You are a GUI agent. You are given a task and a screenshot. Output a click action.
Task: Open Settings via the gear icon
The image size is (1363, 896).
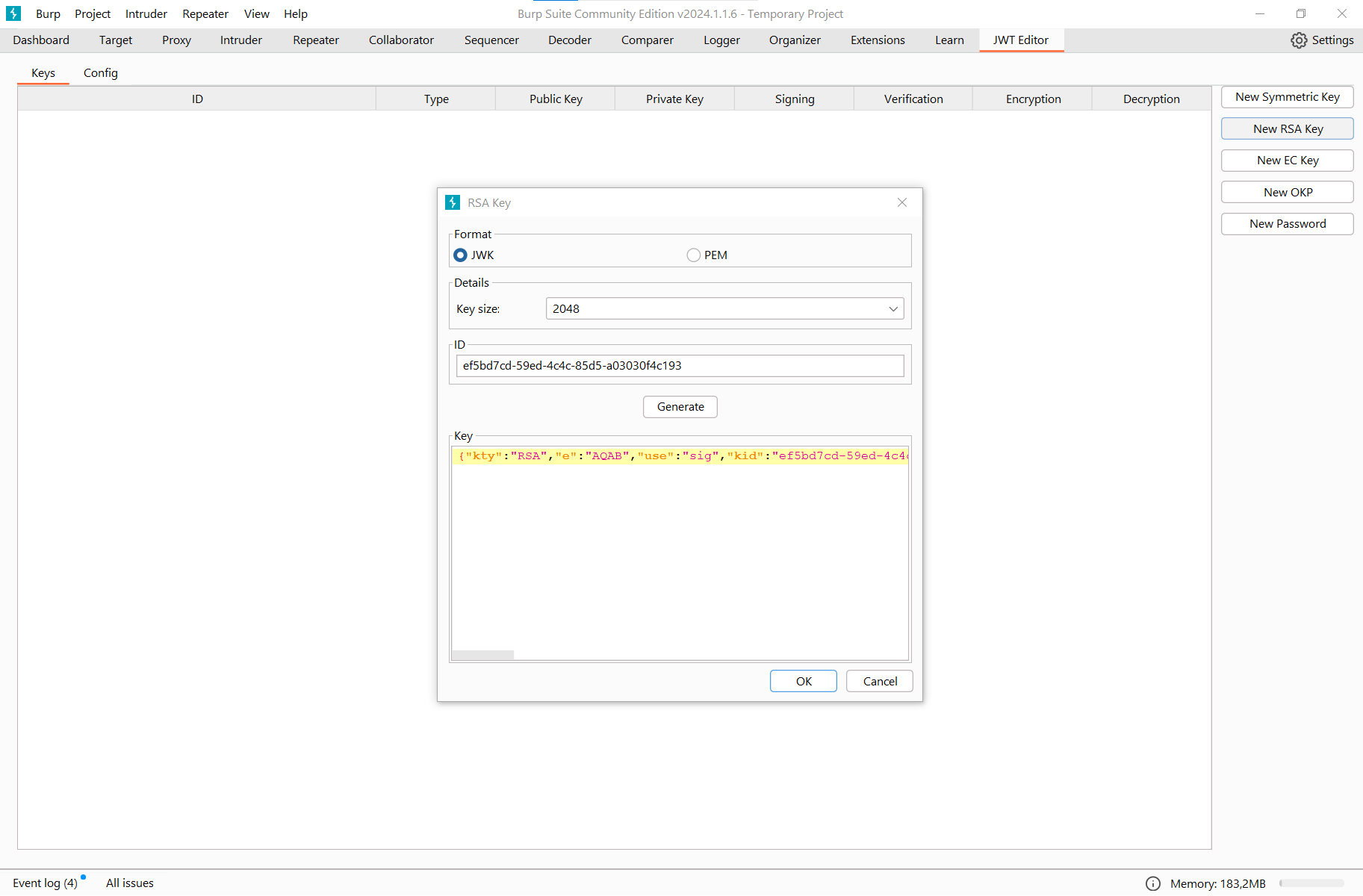click(x=1299, y=40)
